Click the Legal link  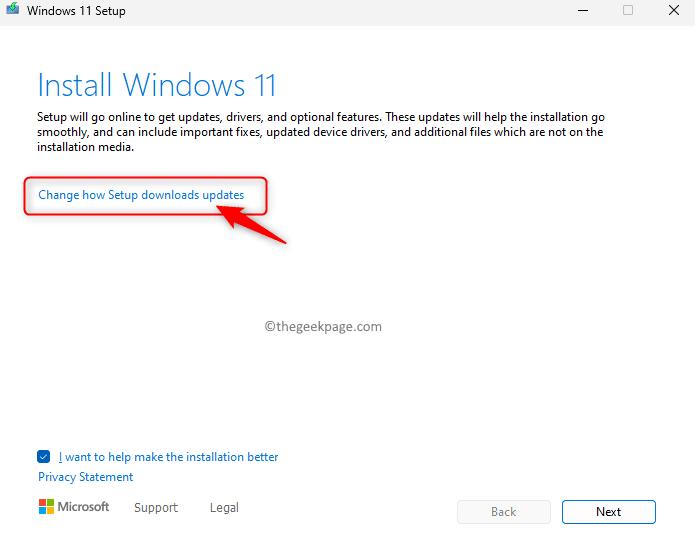point(224,507)
